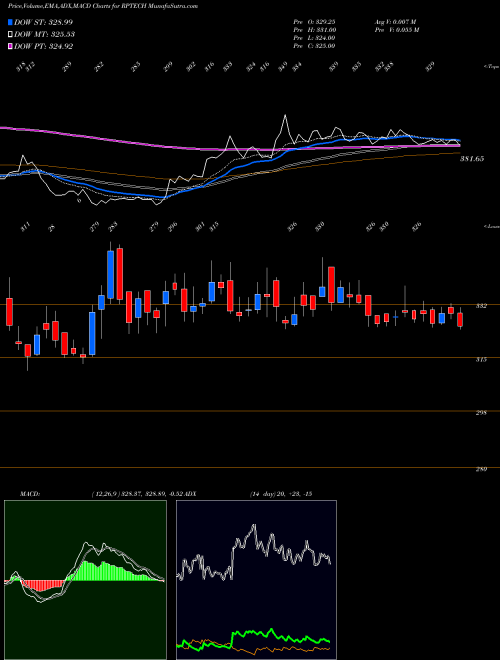Screen dimensions: 500x660
Task: Click the tallest blue candlestick in price chart
Action: pyautogui.click(x=111, y=275)
